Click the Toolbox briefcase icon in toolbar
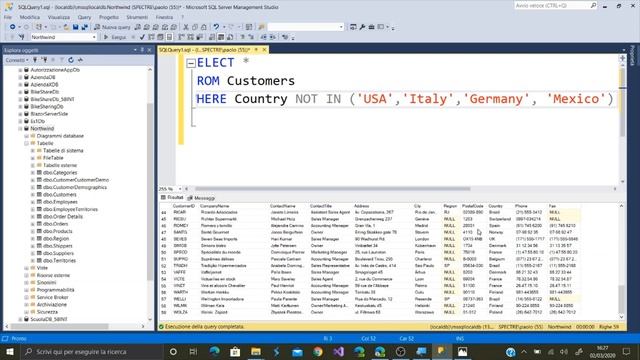This screenshot has width=640, height=360. click(371, 27)
